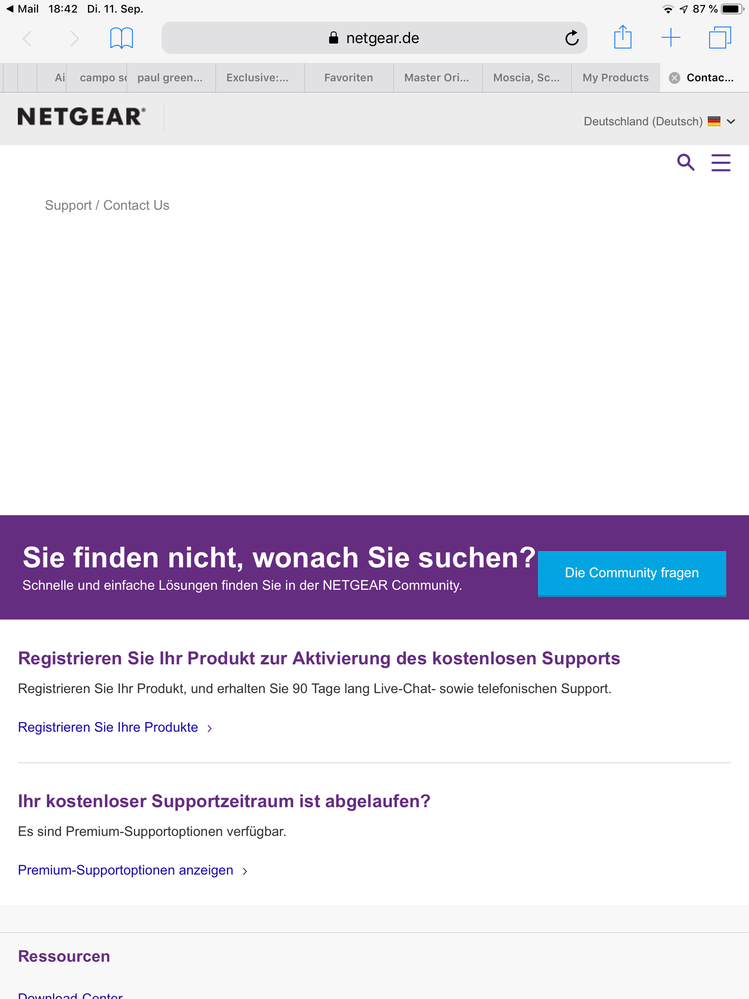Switch to the My Products tab

click(616, 78)
